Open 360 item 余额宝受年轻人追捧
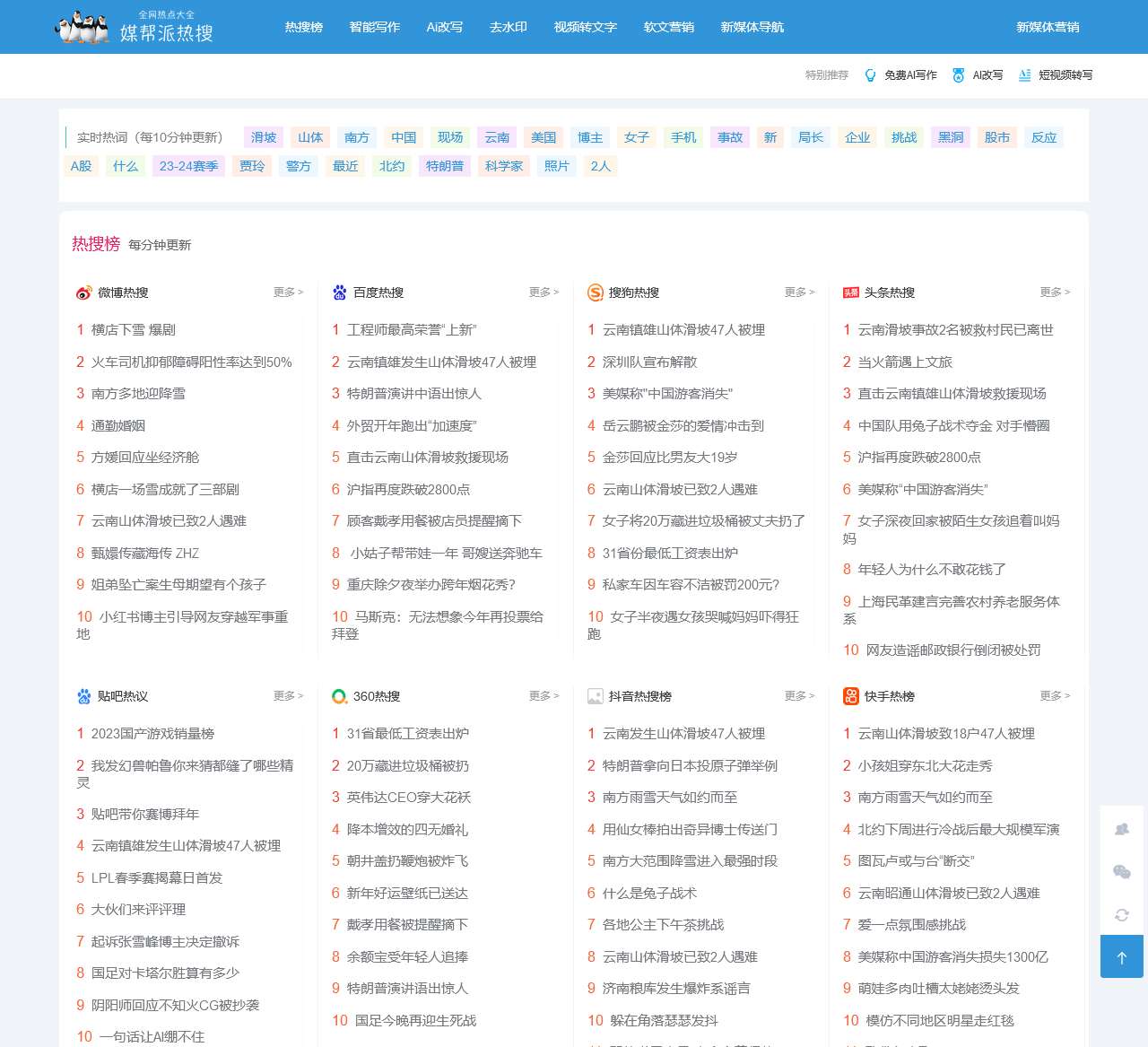Screen dimensions: 1148x1047 408,957
